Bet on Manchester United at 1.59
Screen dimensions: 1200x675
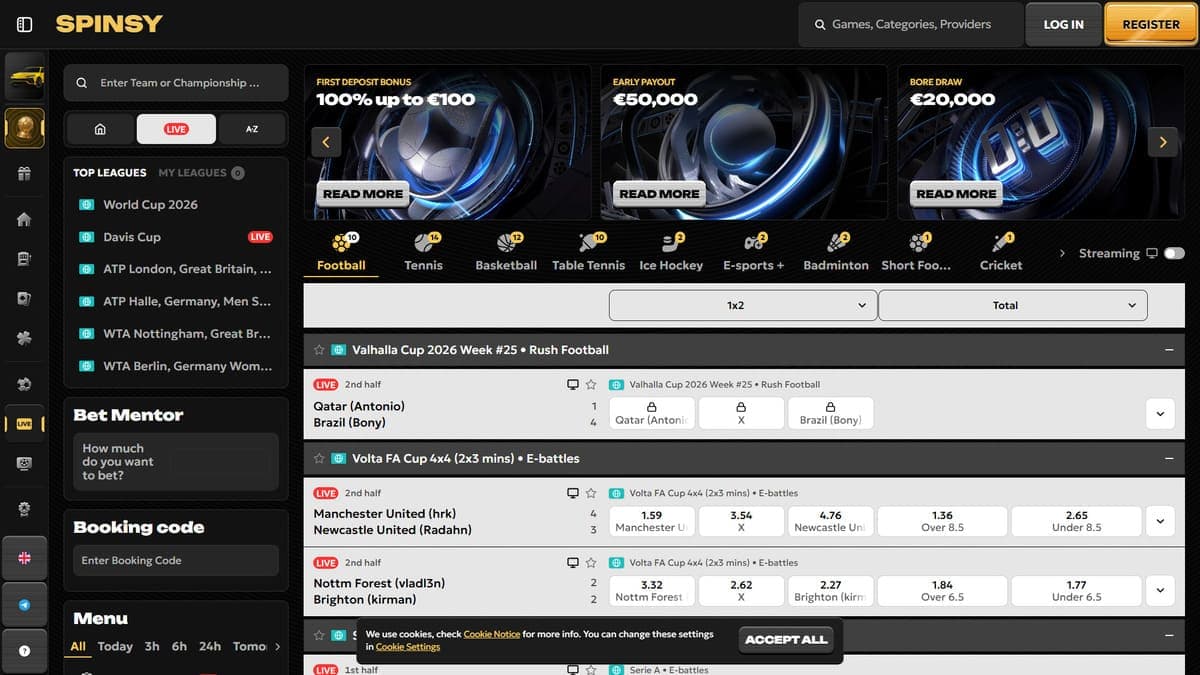pyautogui.click(x=651, y=521)
